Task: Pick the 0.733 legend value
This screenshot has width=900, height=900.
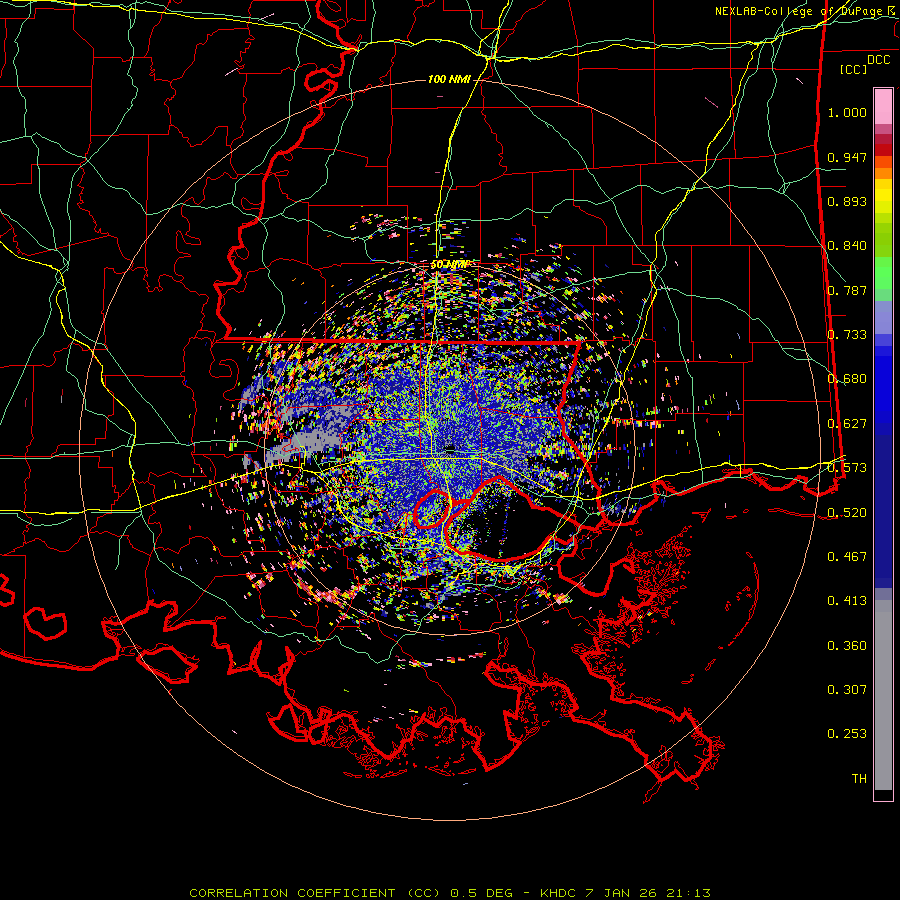Action: (x=847, y=335)
